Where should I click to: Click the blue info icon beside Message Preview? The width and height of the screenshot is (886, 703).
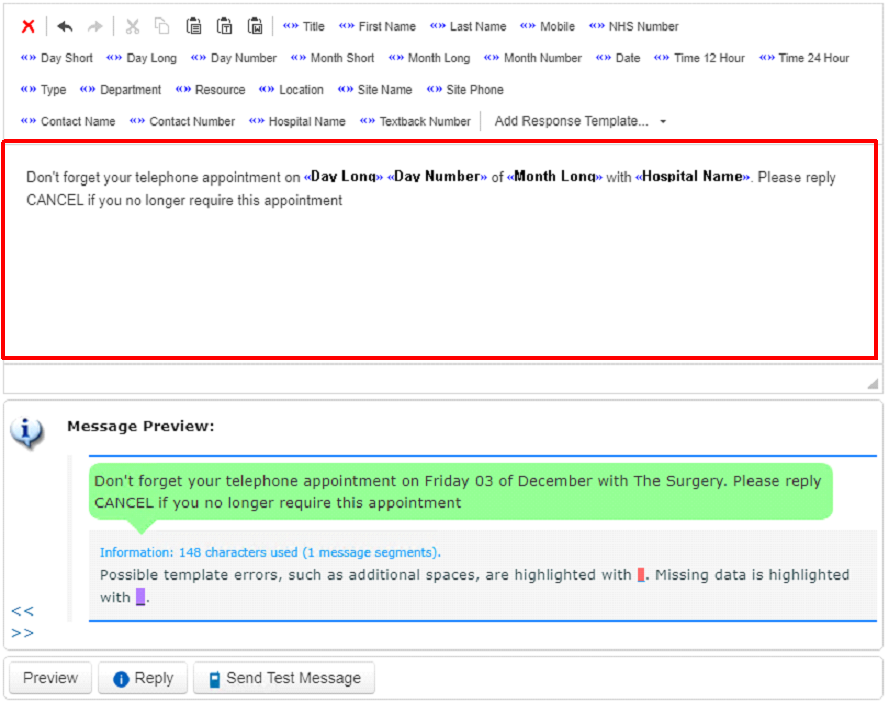pos(27,432)
